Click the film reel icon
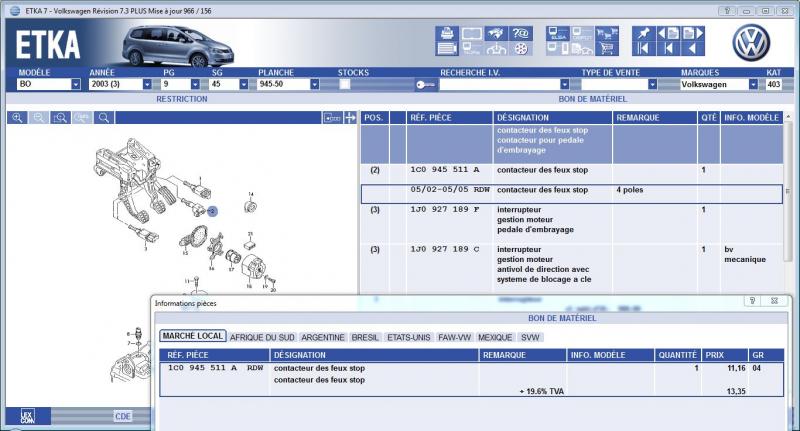Image resolution: width=800 pixels, height=431 pixels. coord(521,48)
